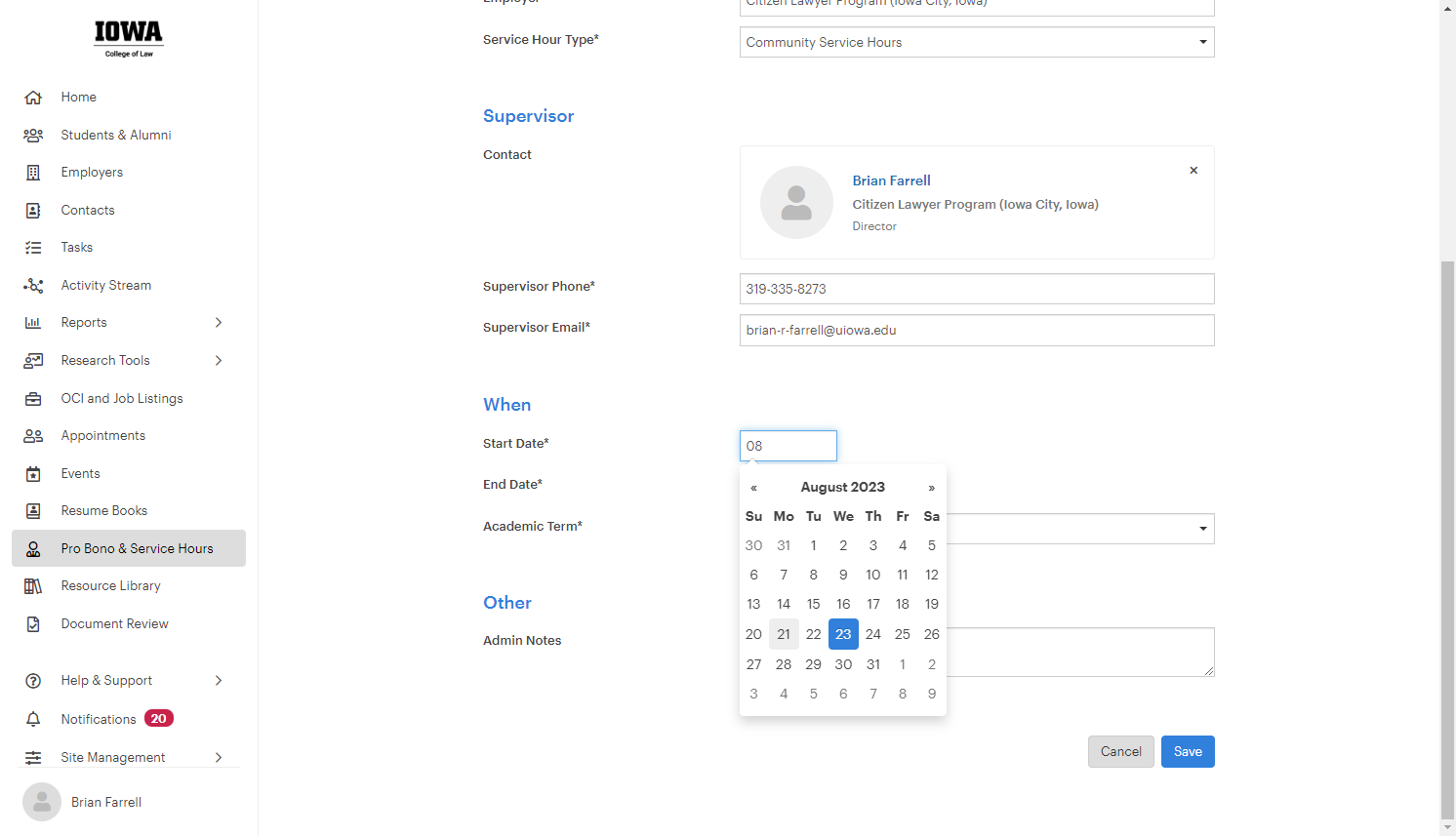The width and height of the screenshot is (1456, 836).
Task: Open the Appointments menu item
Action: (x=129, y=436)
